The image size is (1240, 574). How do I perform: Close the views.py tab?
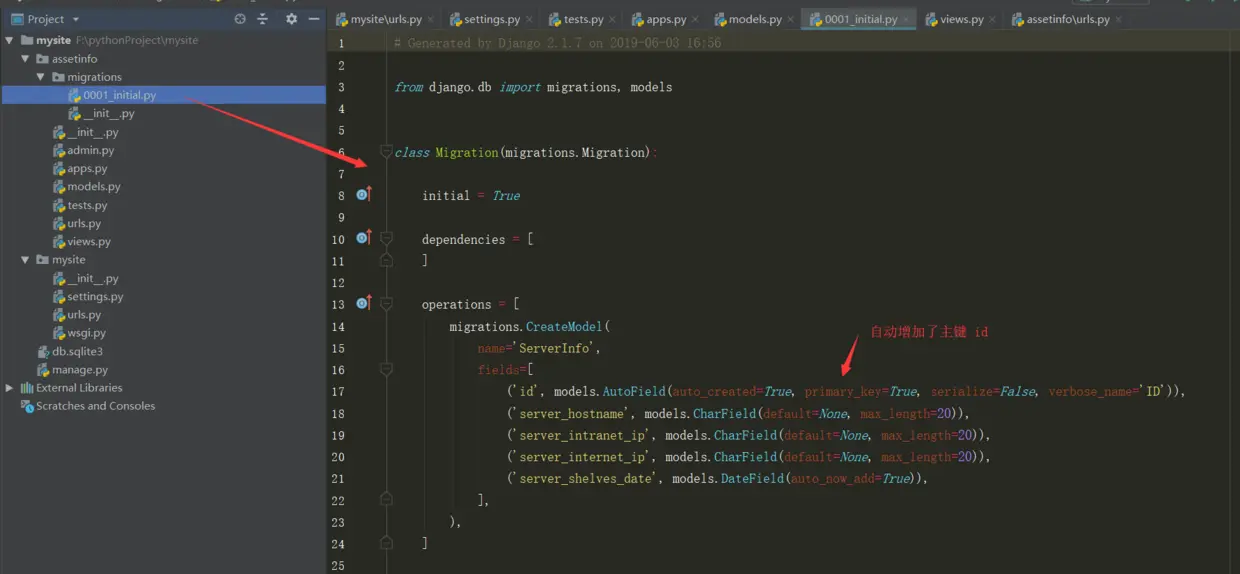[993, 19]
